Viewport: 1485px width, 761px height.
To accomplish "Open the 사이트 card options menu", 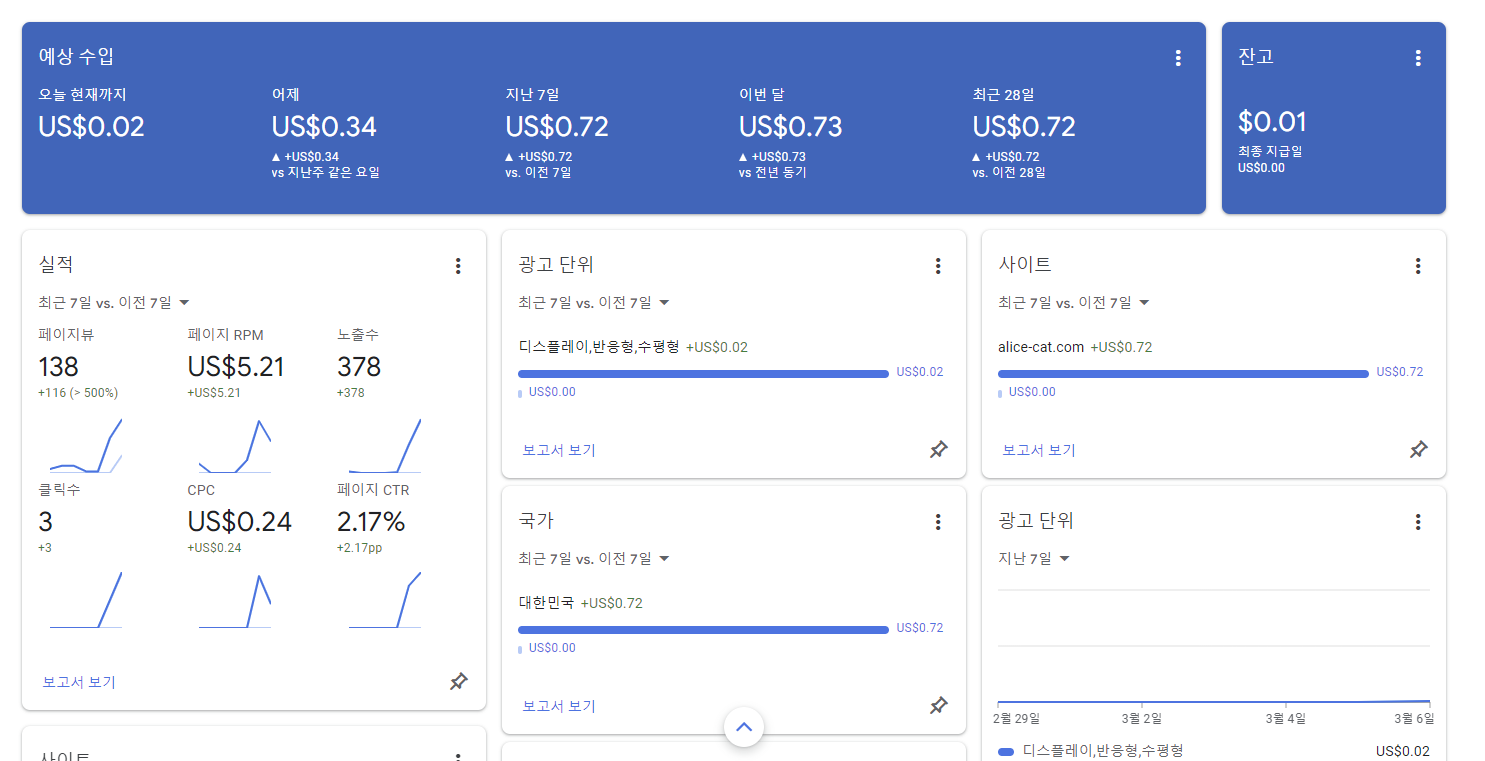I will tap(1418, 266).
